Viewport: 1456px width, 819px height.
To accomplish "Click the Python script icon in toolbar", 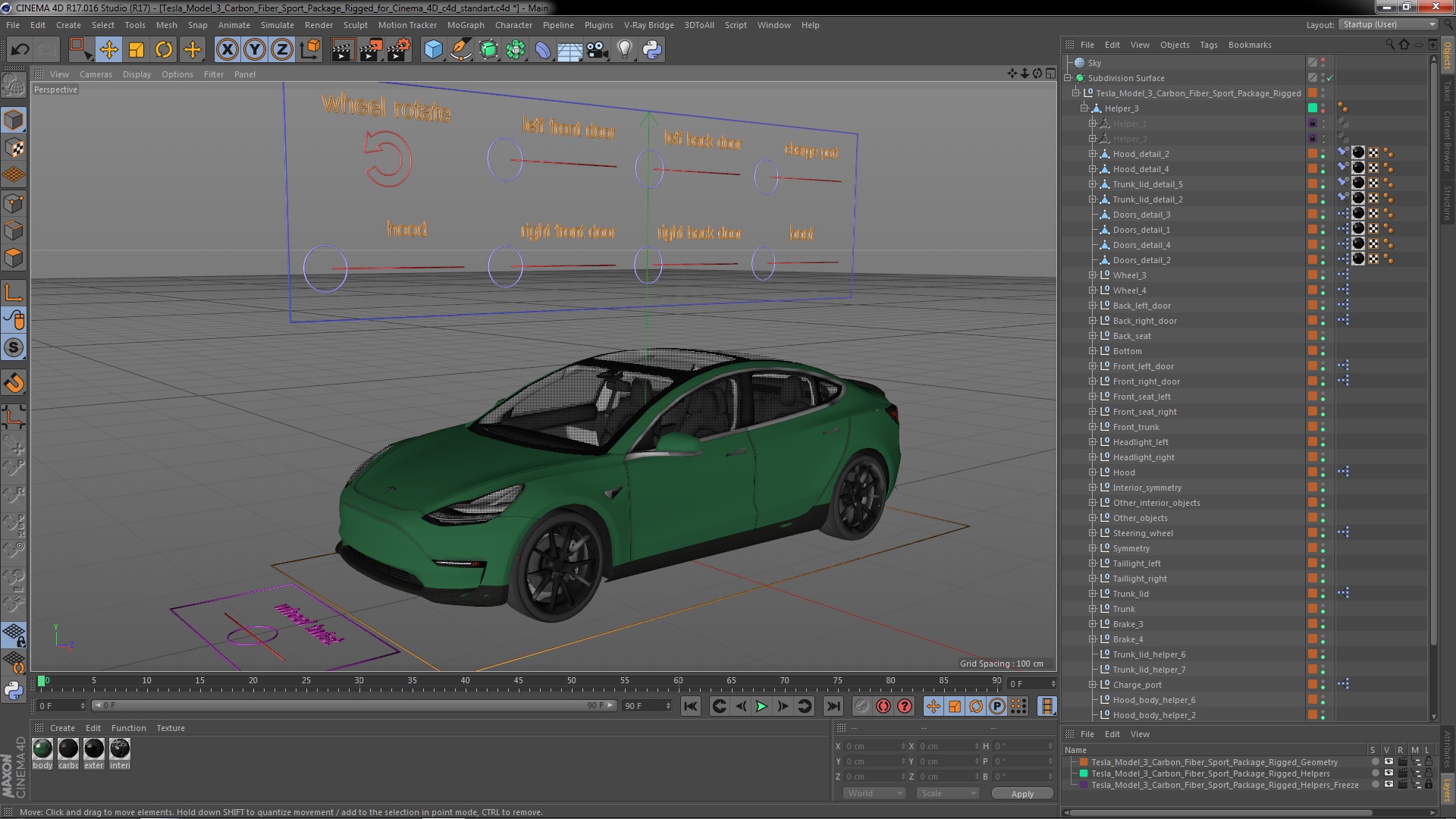I will (x=652, y=50).
